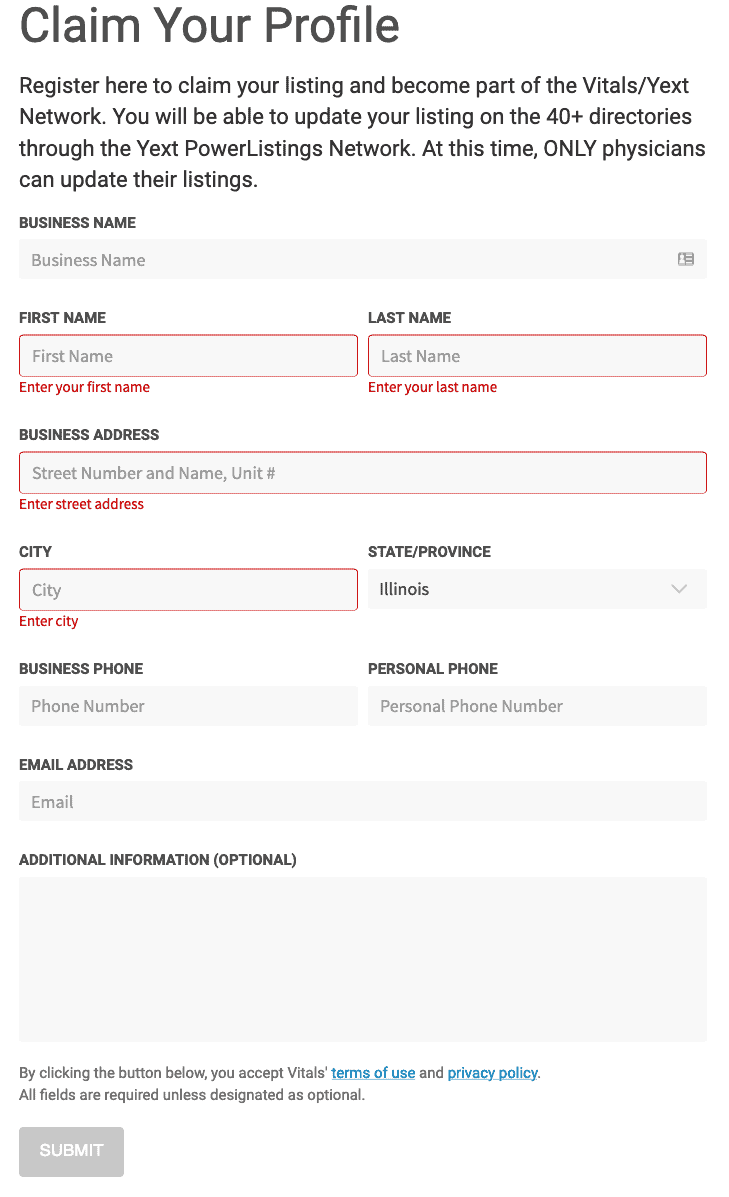Open the State/Province dropdown
Screen dimensions: 729x1197
(x=537, y=589)
